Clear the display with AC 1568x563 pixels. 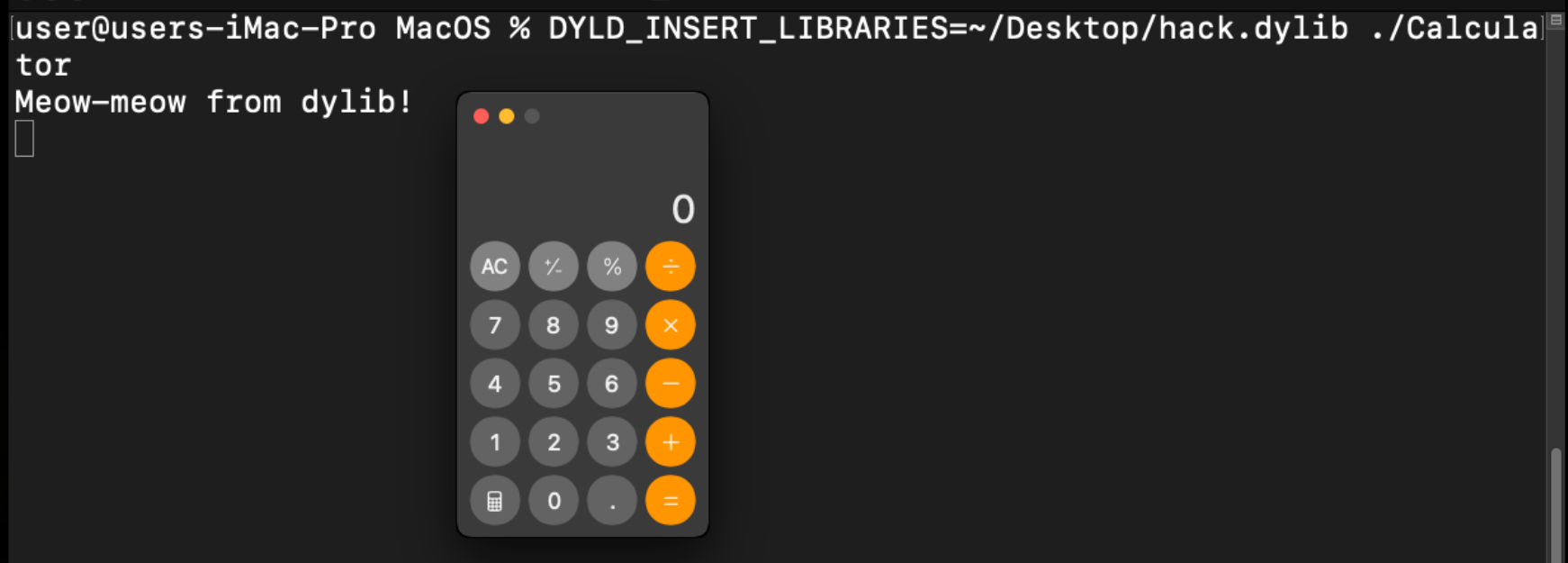point(495,267)
